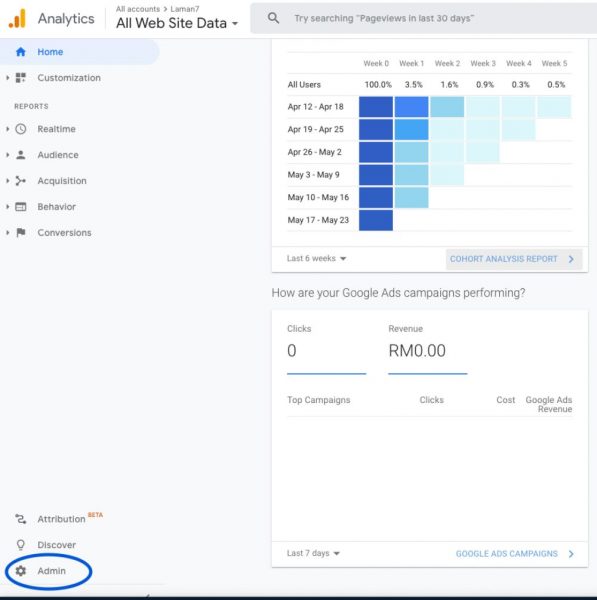The height and width of the screenshot is (600, 597).
Task: Focus the Analytics search field
Action: [x=423, y=18]
